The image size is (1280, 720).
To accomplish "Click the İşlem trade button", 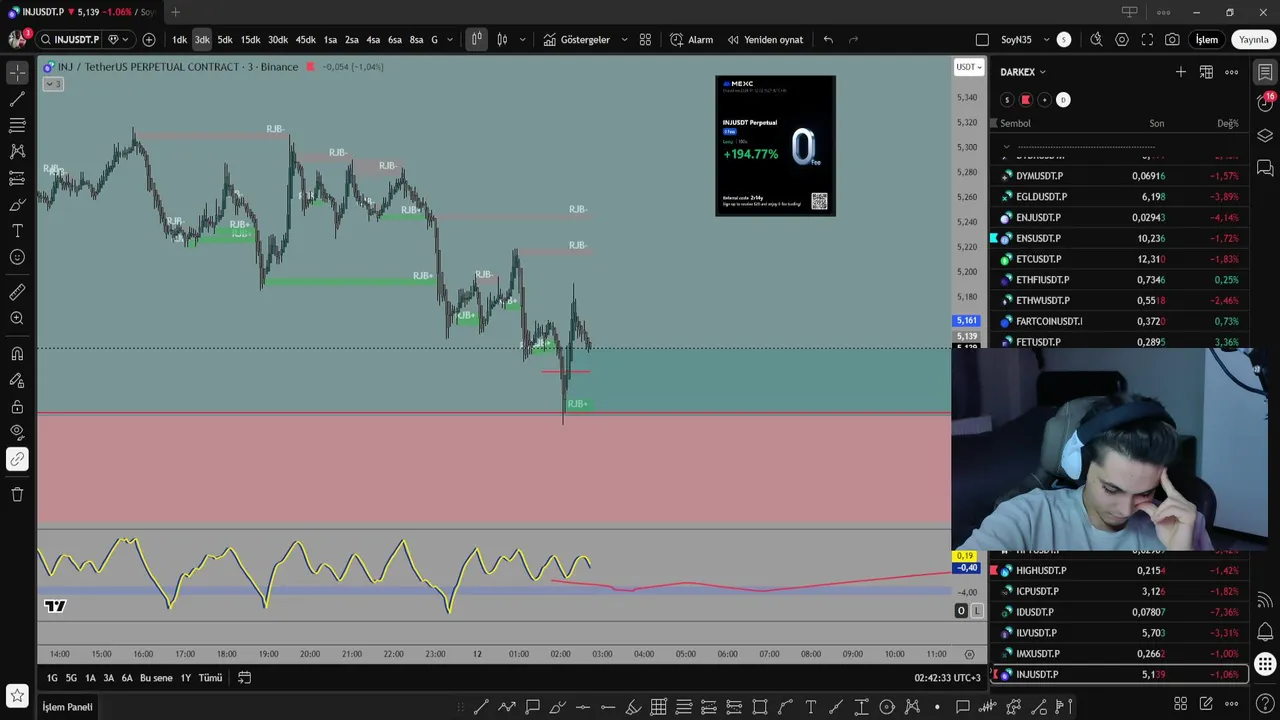I will [x=1207, y=40].
